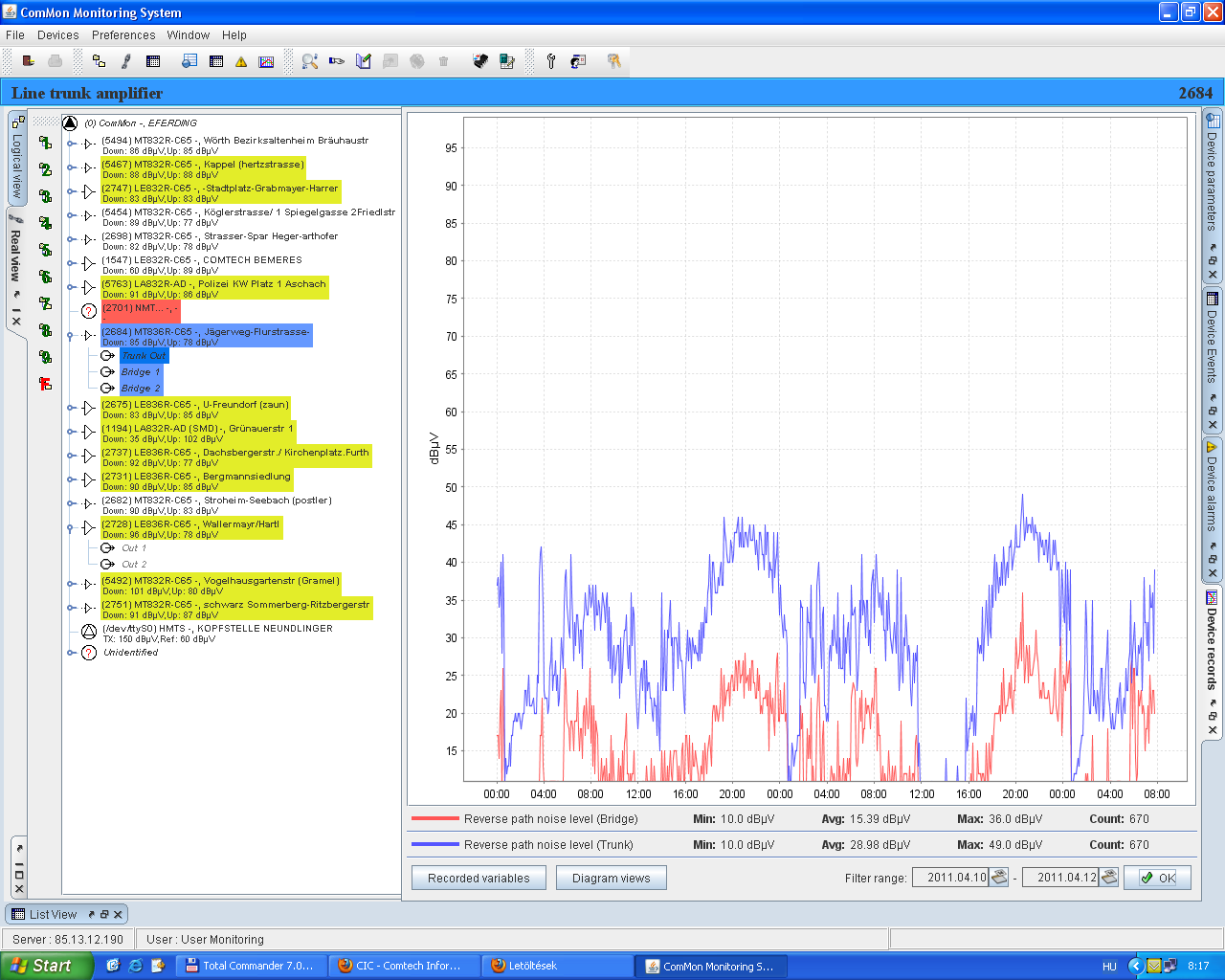This screenshot has height=980, width=1225.
Task: Open the Devices menu
Action: (58, 35)
